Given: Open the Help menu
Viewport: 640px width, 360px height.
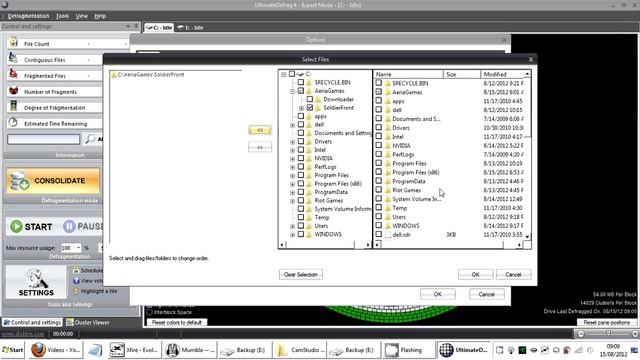Looking at the screenshot, I should pos(100,16).
